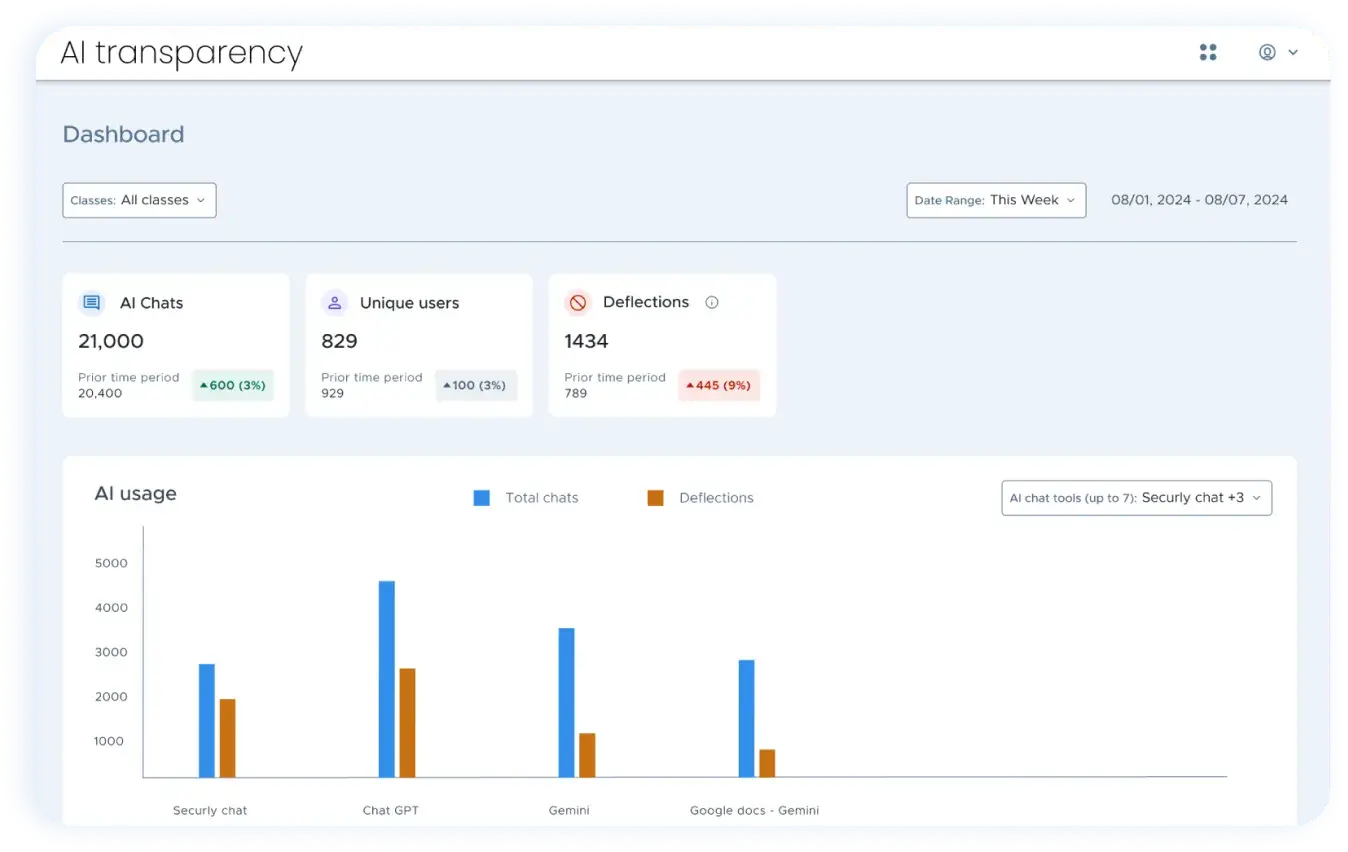Image resolution: width=1348 pixels, height=852 pixels.
Task: Open the Classes: All classes dropdown
Action: 139,200
